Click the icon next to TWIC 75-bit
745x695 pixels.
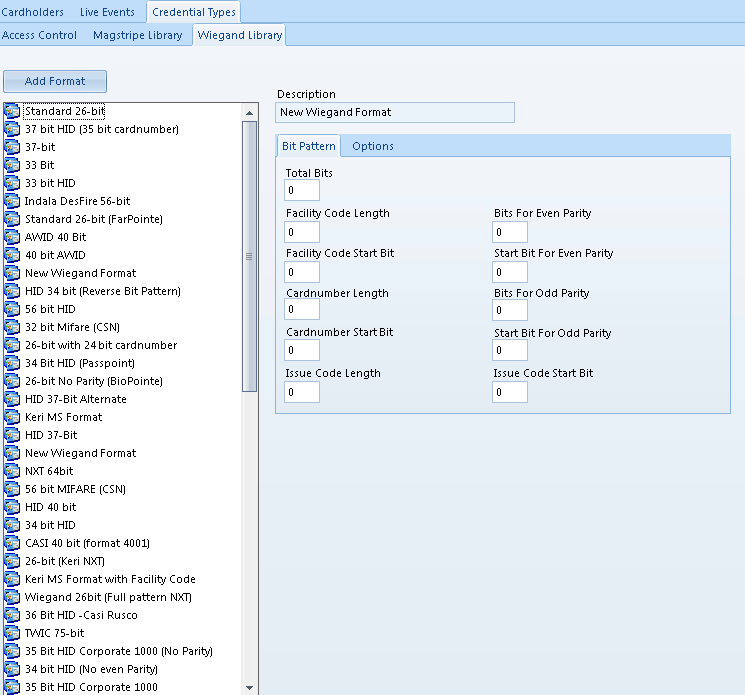tap(12, 633)
